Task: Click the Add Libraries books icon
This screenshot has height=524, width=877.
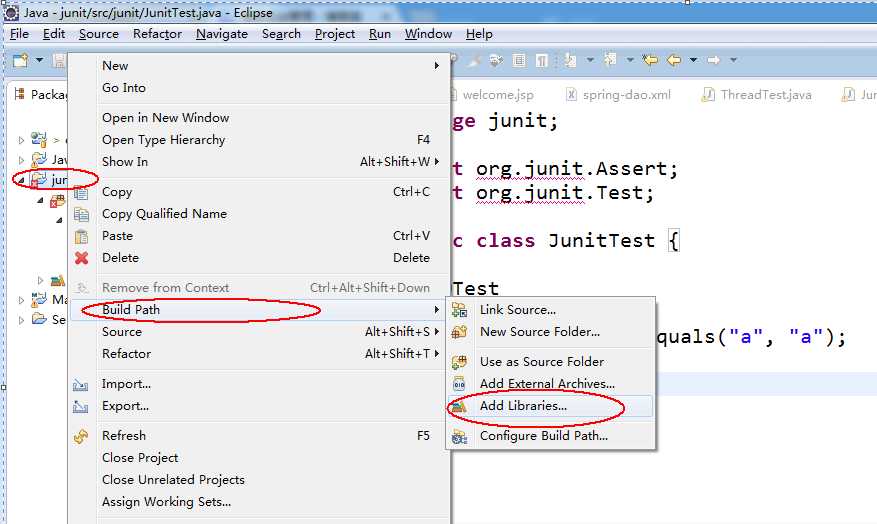Action: [x=459, y=407]
